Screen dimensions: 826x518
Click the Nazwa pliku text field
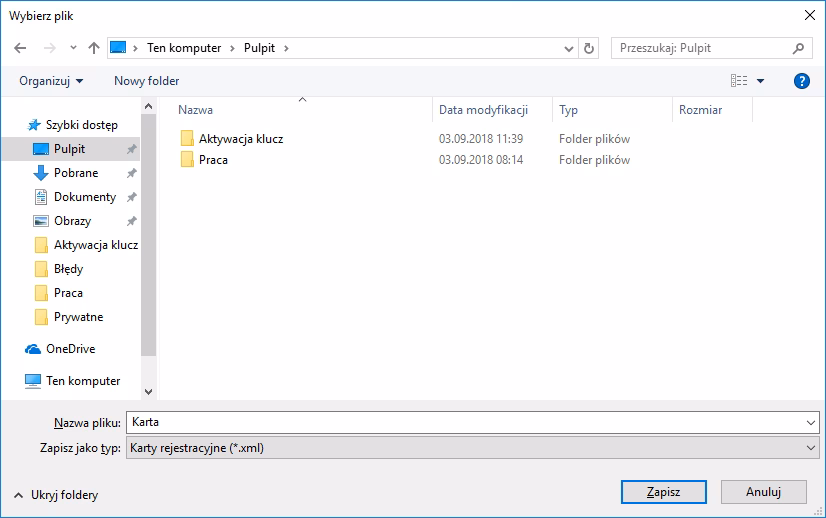pos(465,423)
